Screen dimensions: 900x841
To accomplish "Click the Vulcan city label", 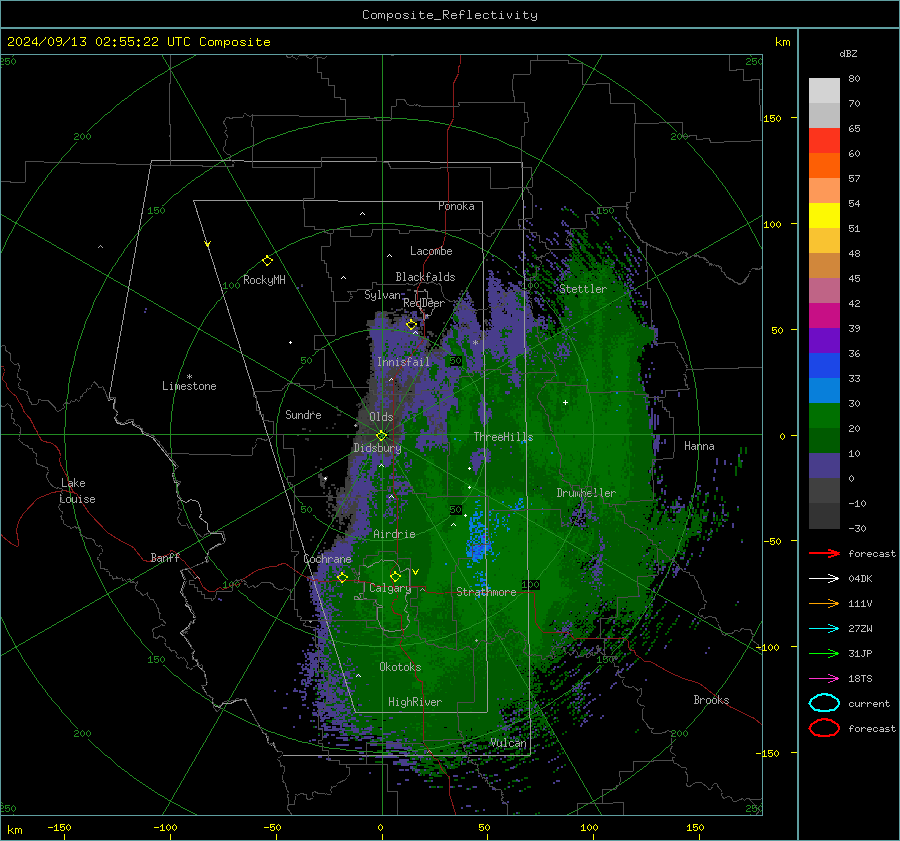I will pyautogui.click(x=508, y=743).
